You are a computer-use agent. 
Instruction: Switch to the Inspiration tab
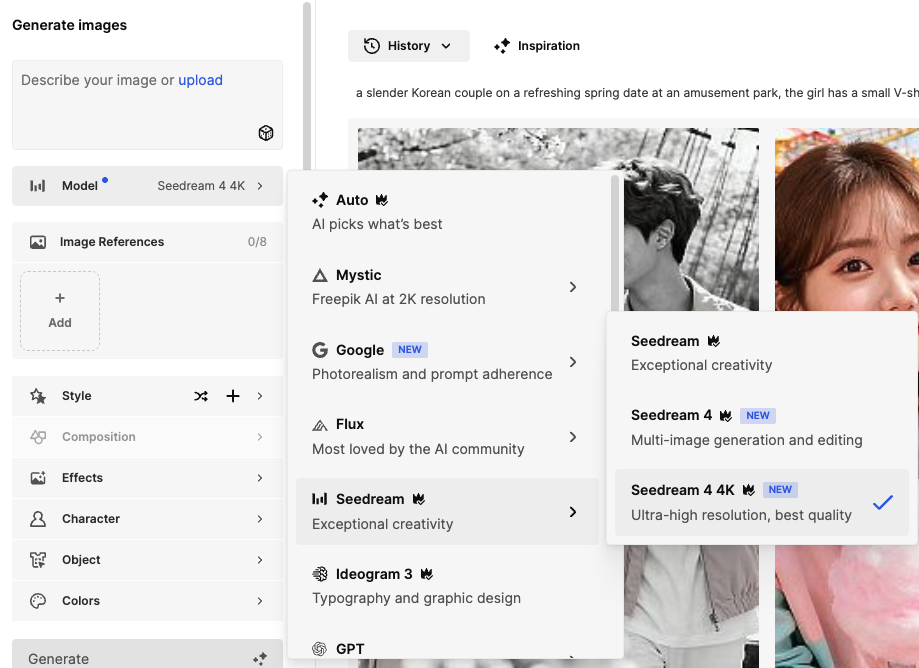536,46
